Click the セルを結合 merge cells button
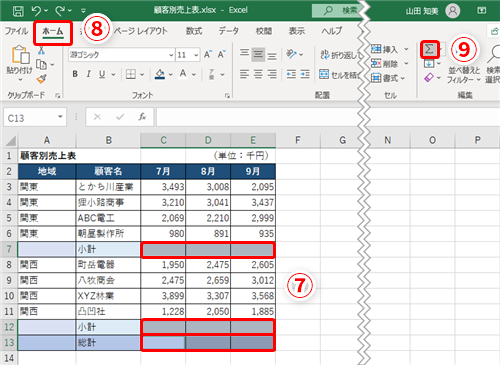 339,75
